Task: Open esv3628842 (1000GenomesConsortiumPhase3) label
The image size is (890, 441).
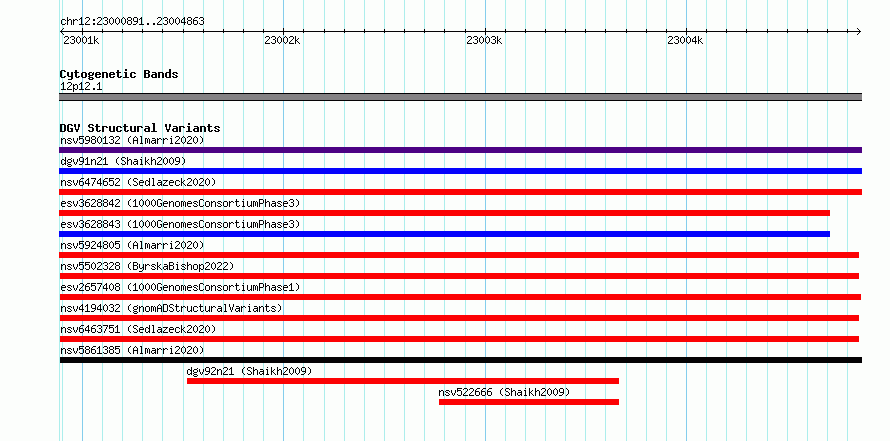Action: 180,203
